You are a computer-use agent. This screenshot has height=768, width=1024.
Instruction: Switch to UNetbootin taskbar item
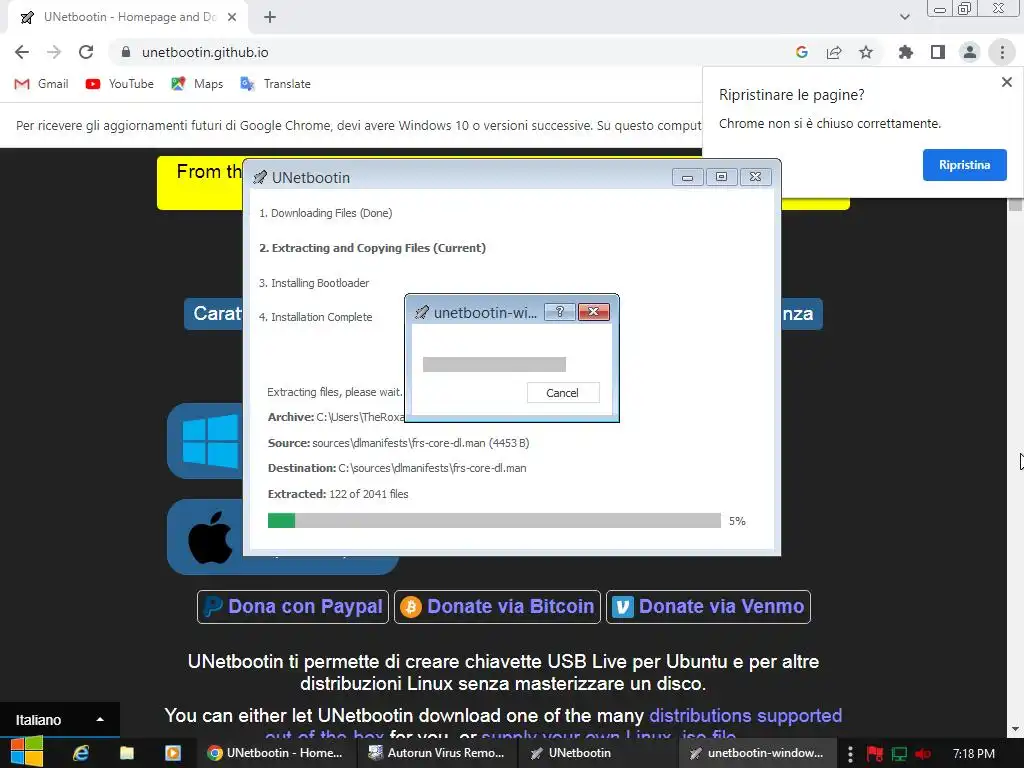(599, 753)
